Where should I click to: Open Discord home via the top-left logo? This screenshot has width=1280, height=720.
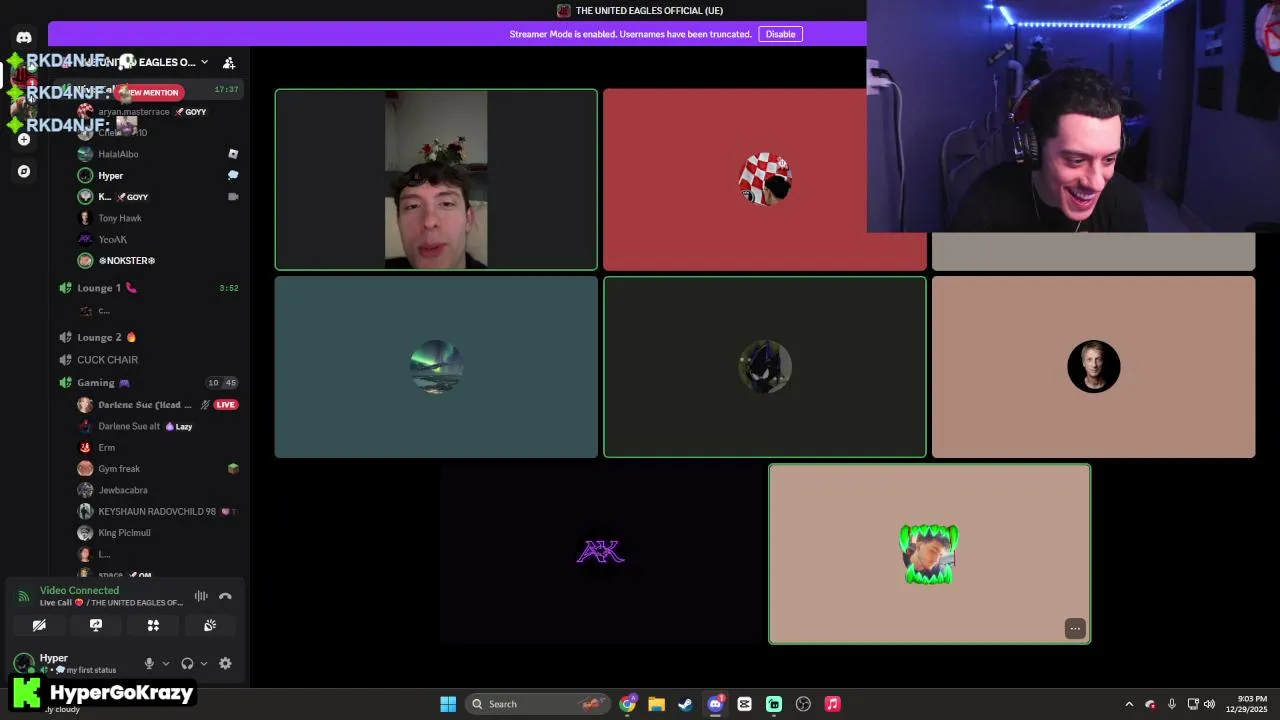[x=24, y=37]
